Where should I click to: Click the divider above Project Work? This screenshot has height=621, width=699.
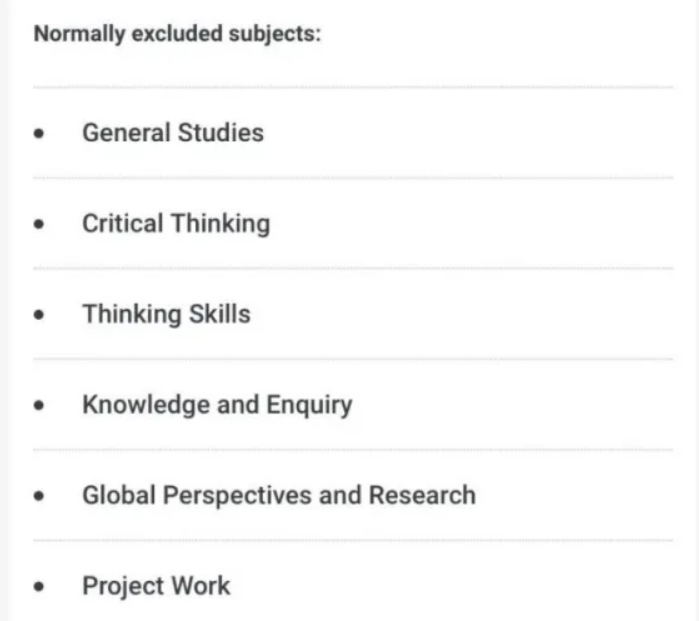point(353,540)
